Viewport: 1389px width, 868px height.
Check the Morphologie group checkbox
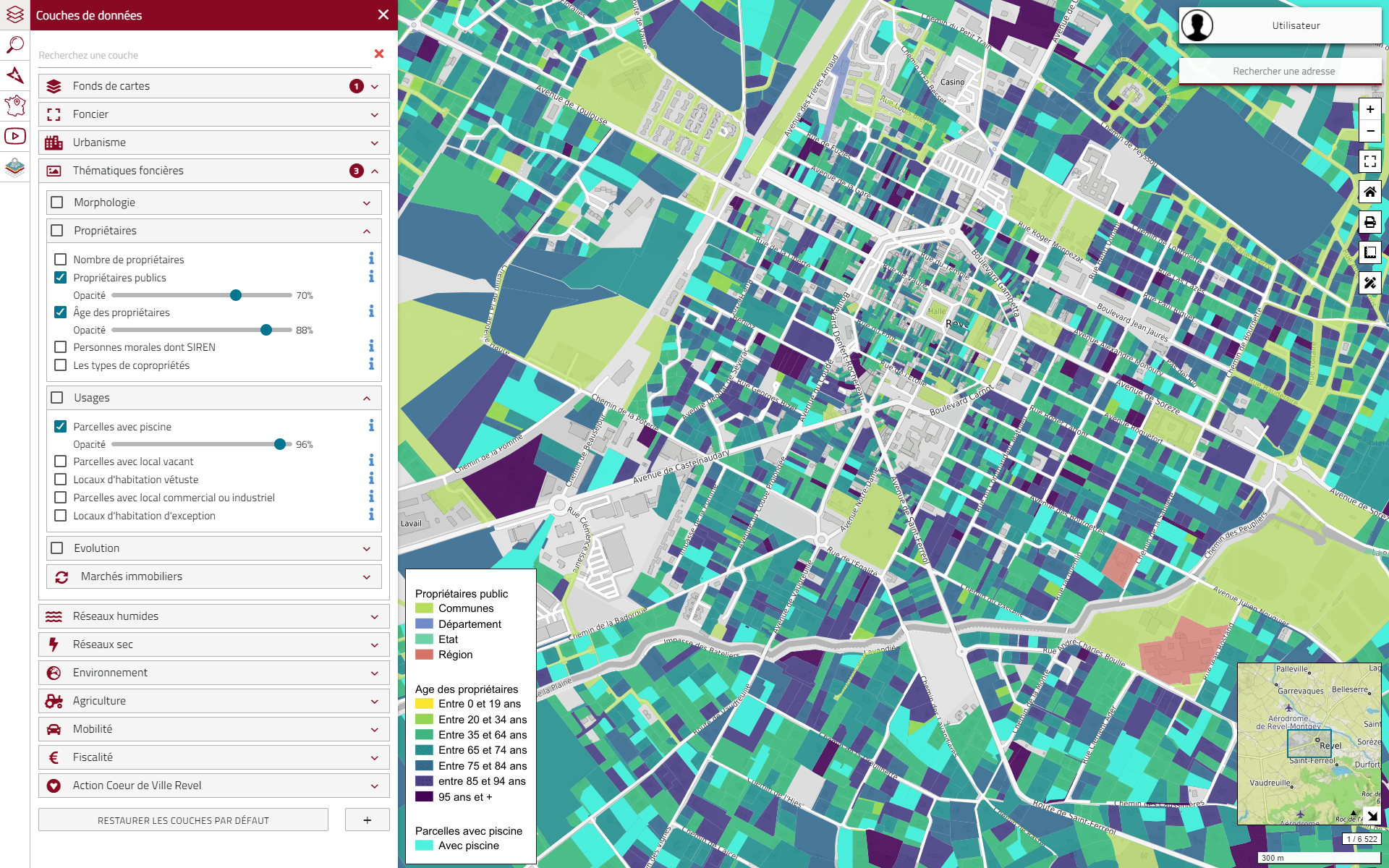click(57, 202)
